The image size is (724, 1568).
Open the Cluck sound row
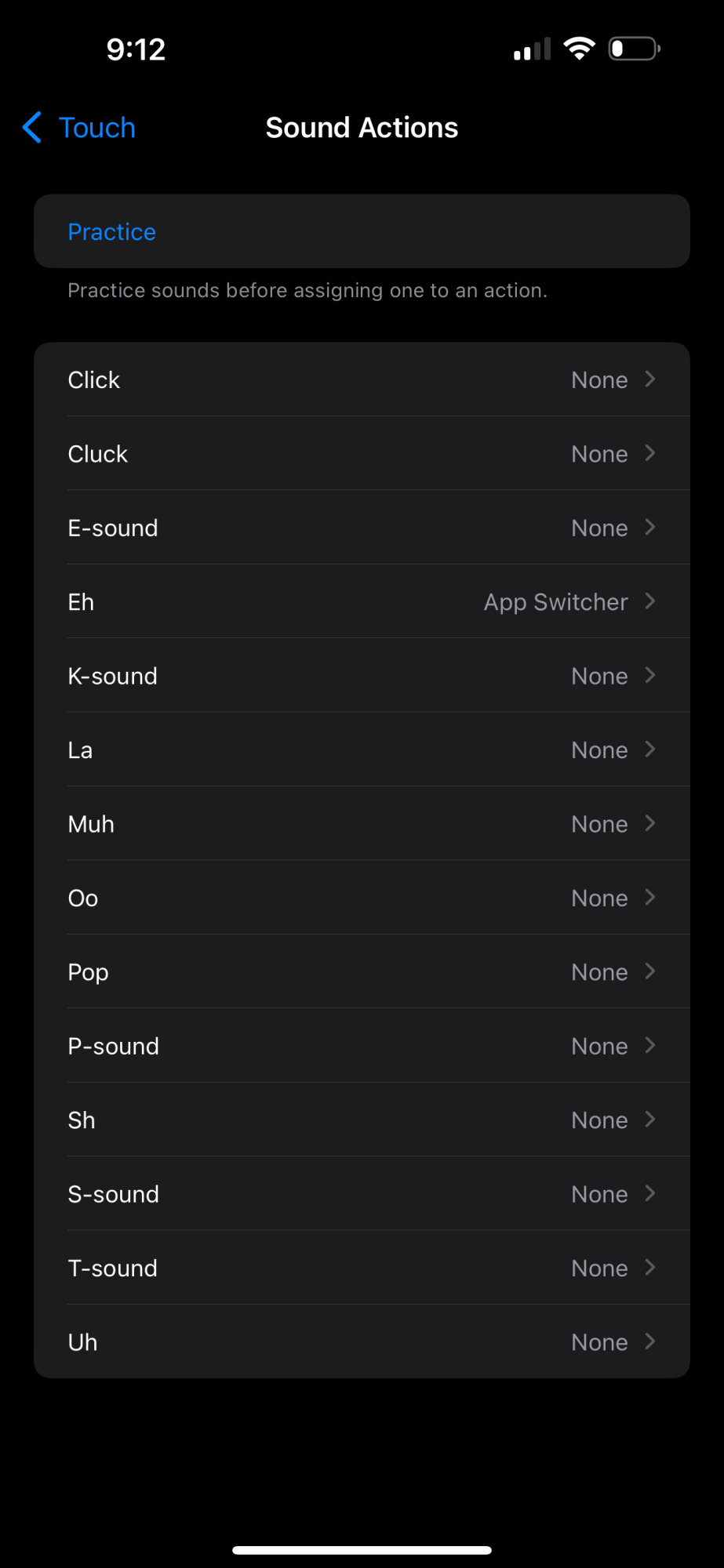361,454
